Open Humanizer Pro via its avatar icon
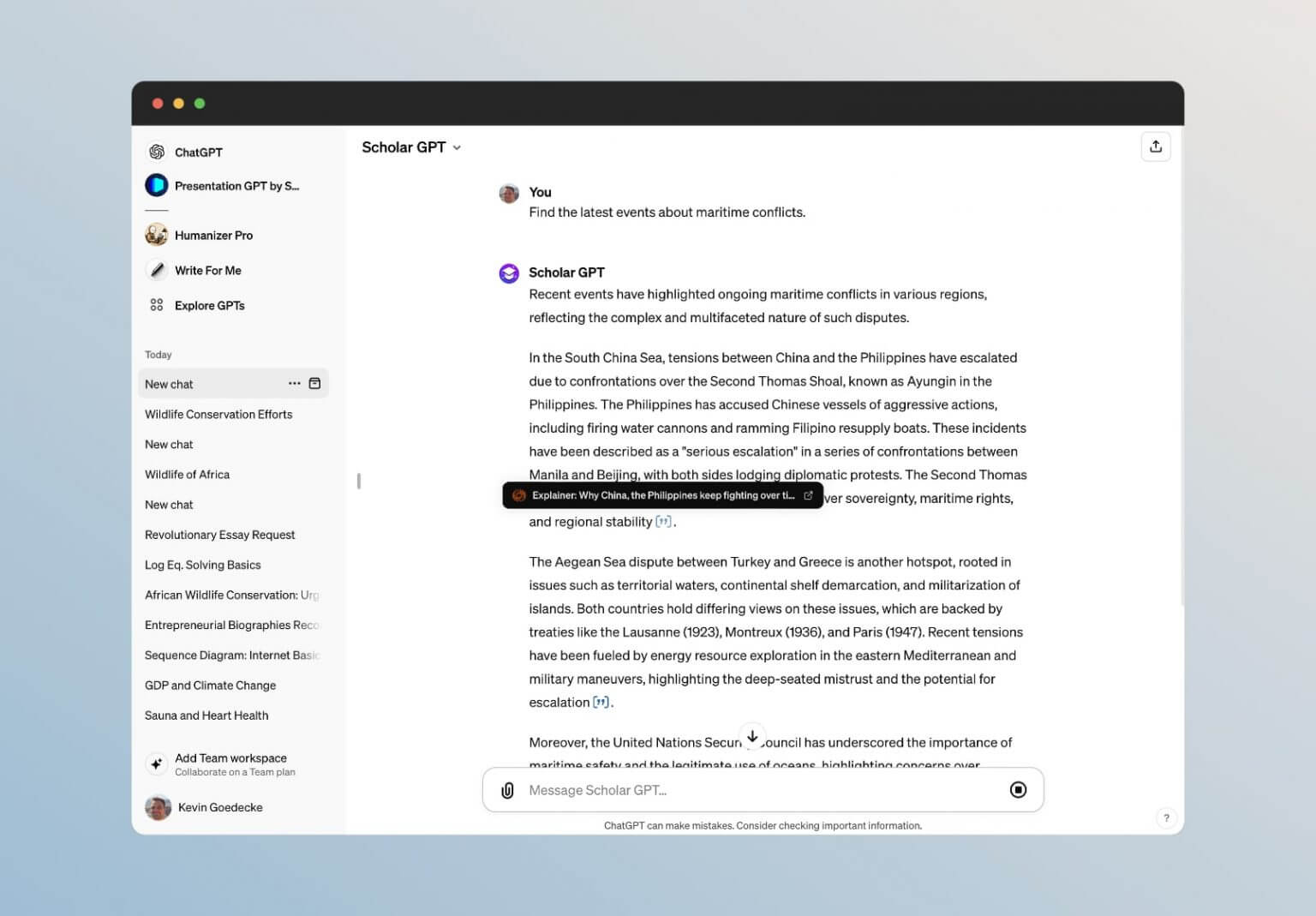Viewport: 1316px width, 916px height. pos(158,235)
